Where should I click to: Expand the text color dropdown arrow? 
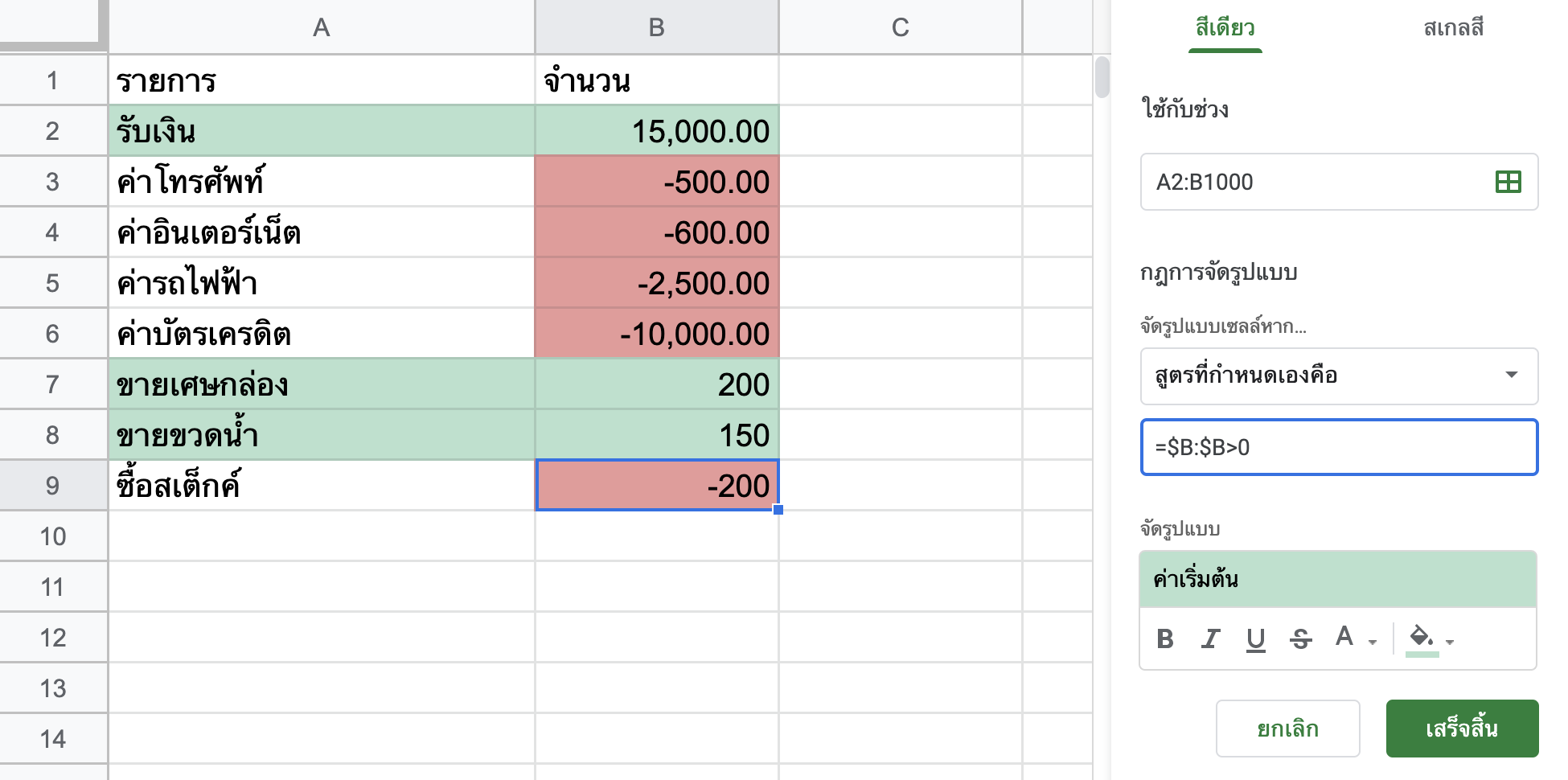(x=1373, y=642)
